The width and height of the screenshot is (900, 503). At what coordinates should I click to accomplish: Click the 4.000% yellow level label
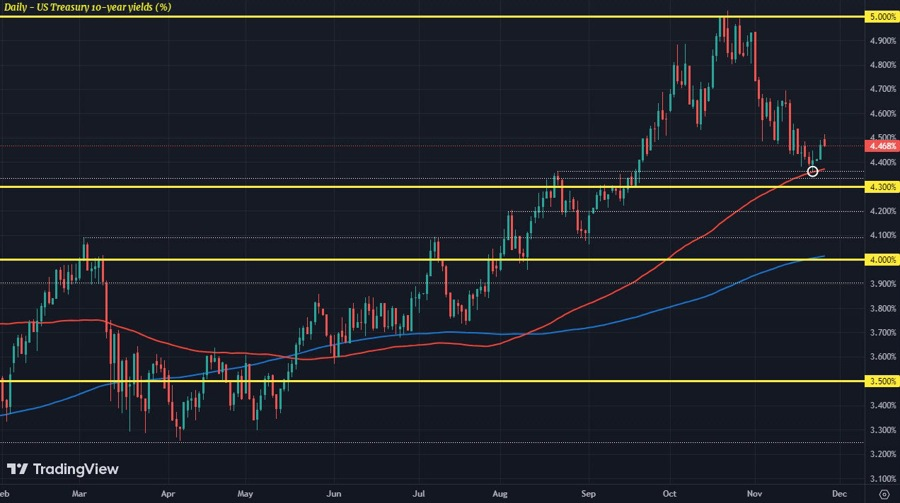(882, 260)
